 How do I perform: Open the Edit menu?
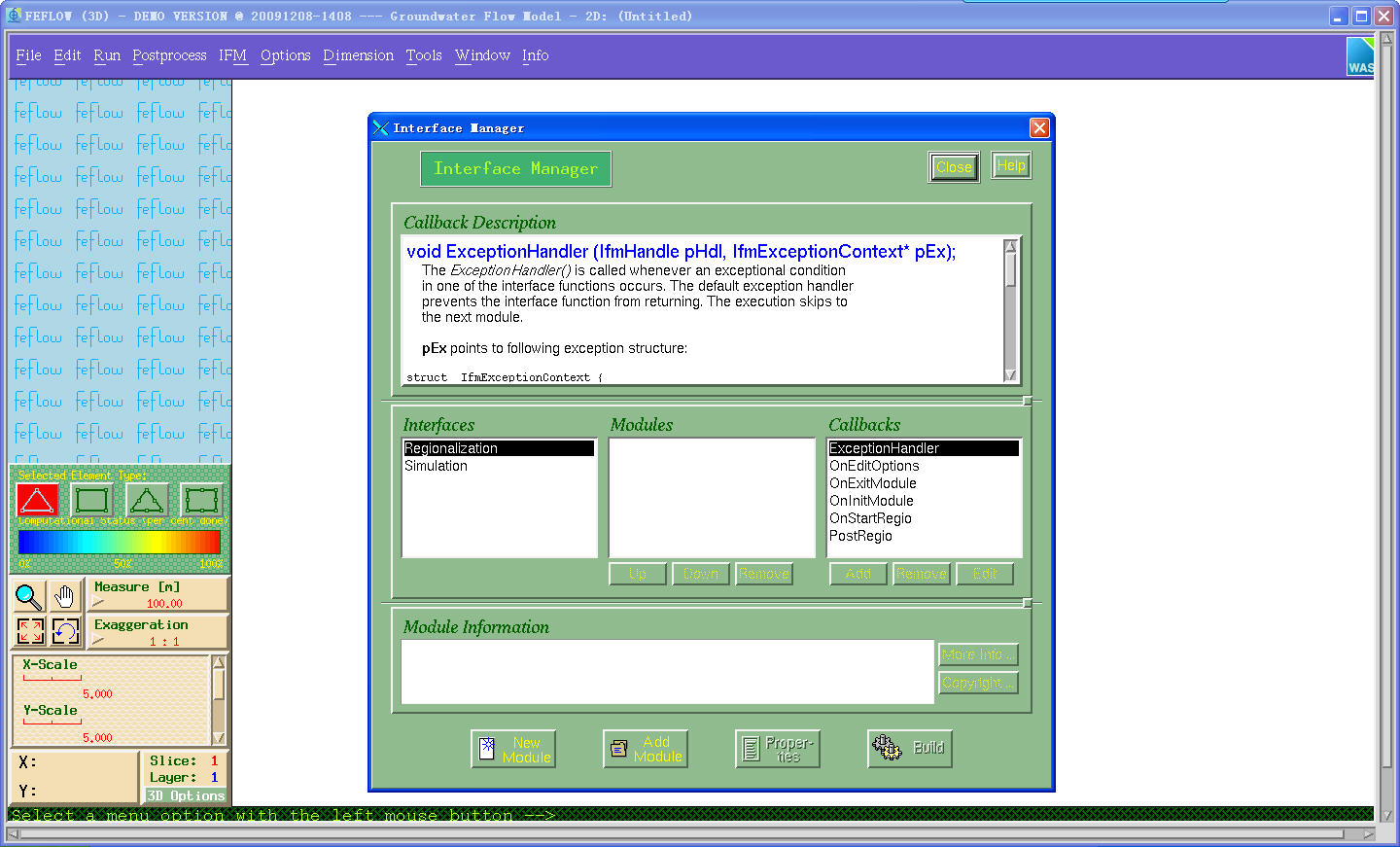pyautogui.click(x=67, y=55)
